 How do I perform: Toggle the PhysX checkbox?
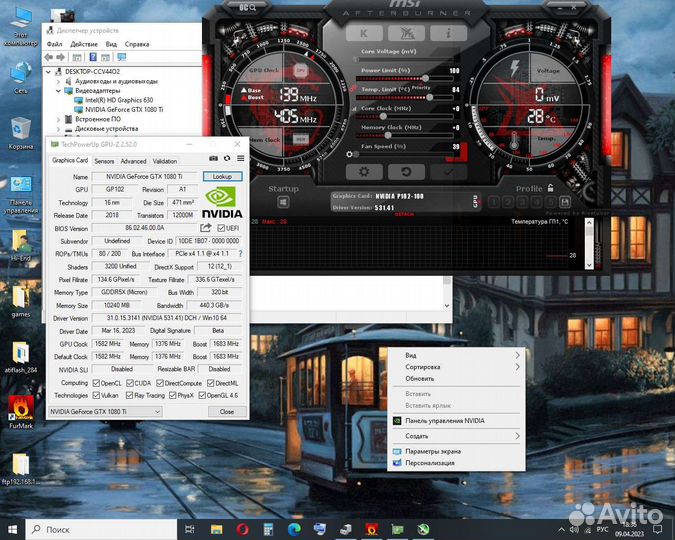click(x=173, y=395)
